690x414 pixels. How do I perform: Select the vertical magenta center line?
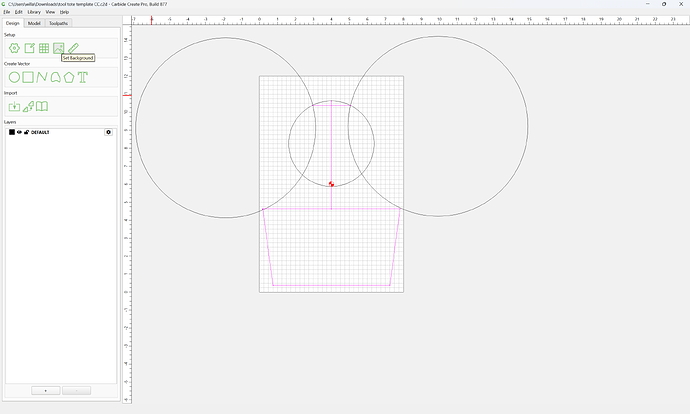pos(331,154)
